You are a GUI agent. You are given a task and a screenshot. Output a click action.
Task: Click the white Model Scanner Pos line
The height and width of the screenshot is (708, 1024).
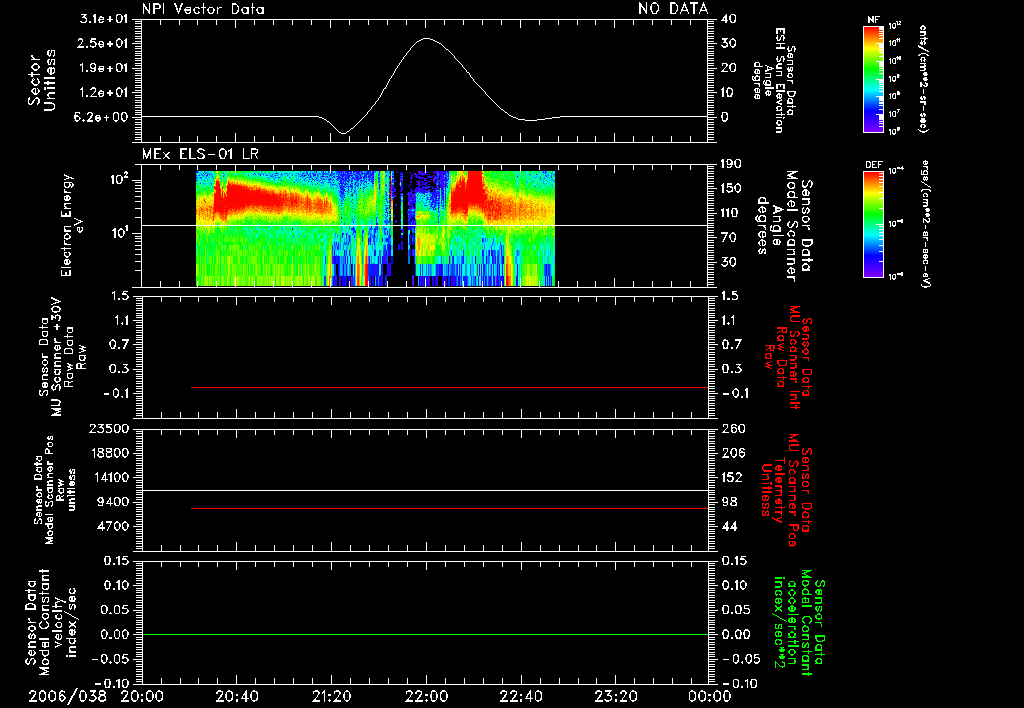tap(425, 490)
